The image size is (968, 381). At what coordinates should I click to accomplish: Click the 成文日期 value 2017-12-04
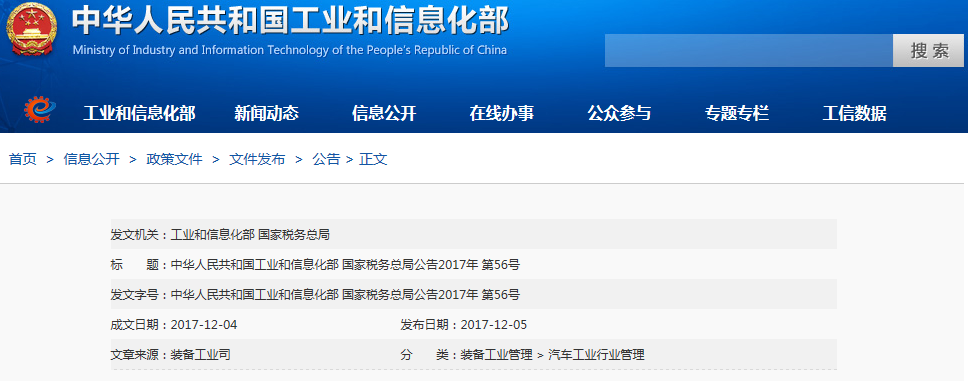[204, 325]
